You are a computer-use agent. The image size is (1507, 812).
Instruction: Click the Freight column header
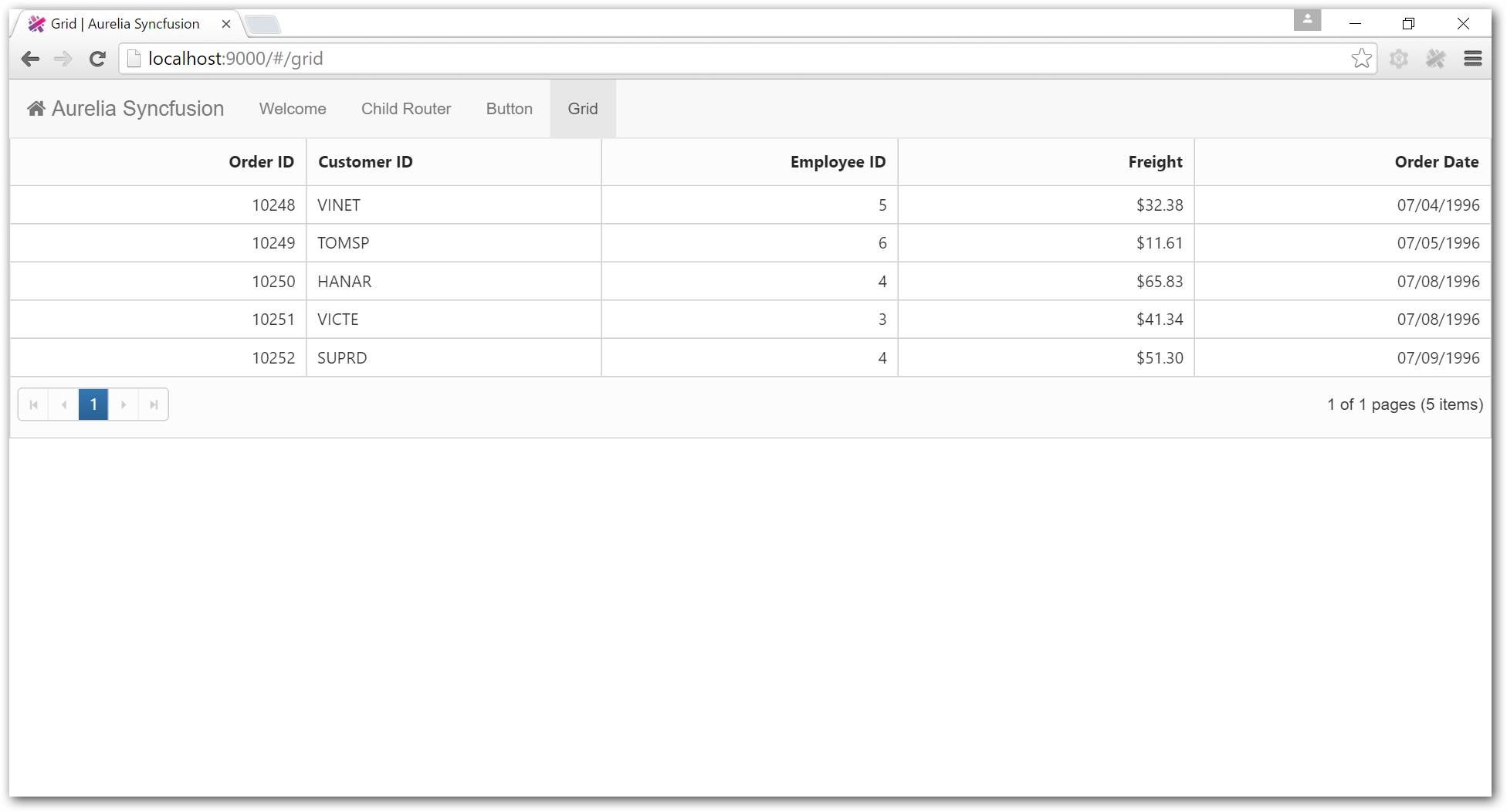1155,162
